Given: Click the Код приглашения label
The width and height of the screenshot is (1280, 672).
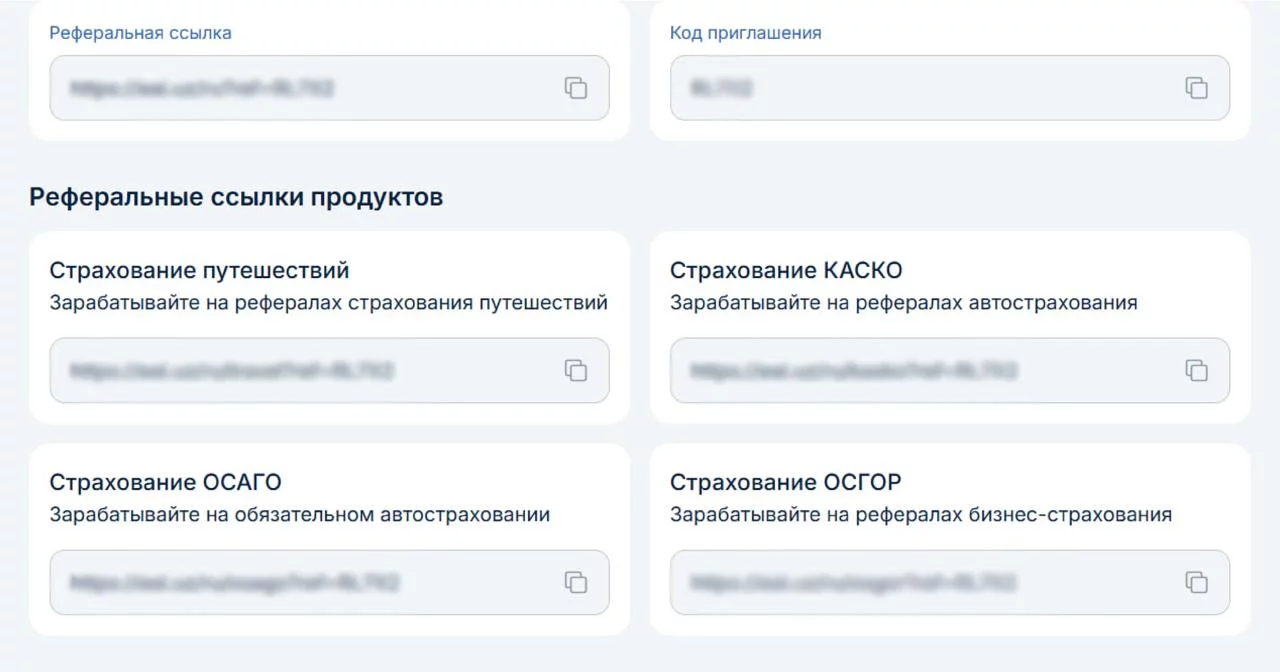Looking at the screenshot, I should 745,33.
